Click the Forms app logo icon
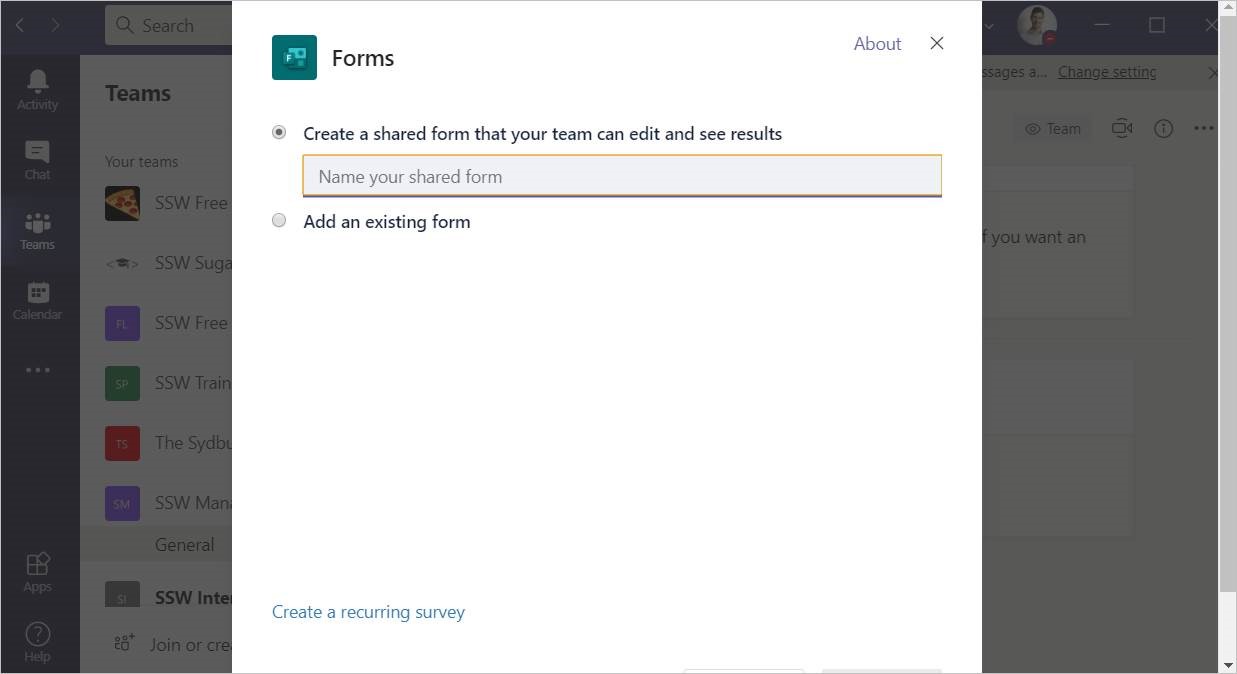The image size is (1237, 674). click(x=294, y=58)
